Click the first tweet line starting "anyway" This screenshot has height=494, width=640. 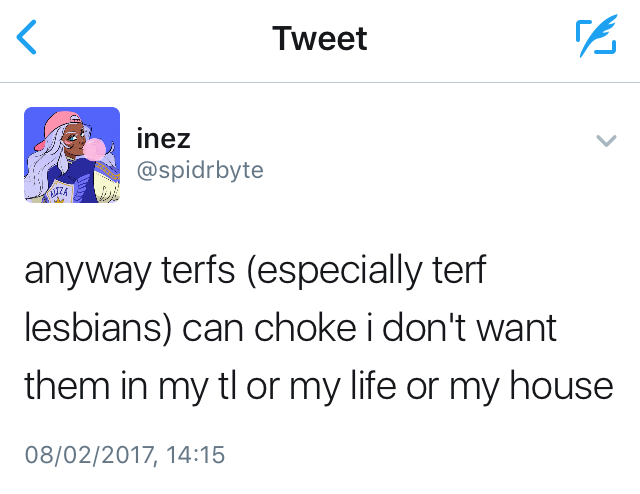(x=254, y=272)
